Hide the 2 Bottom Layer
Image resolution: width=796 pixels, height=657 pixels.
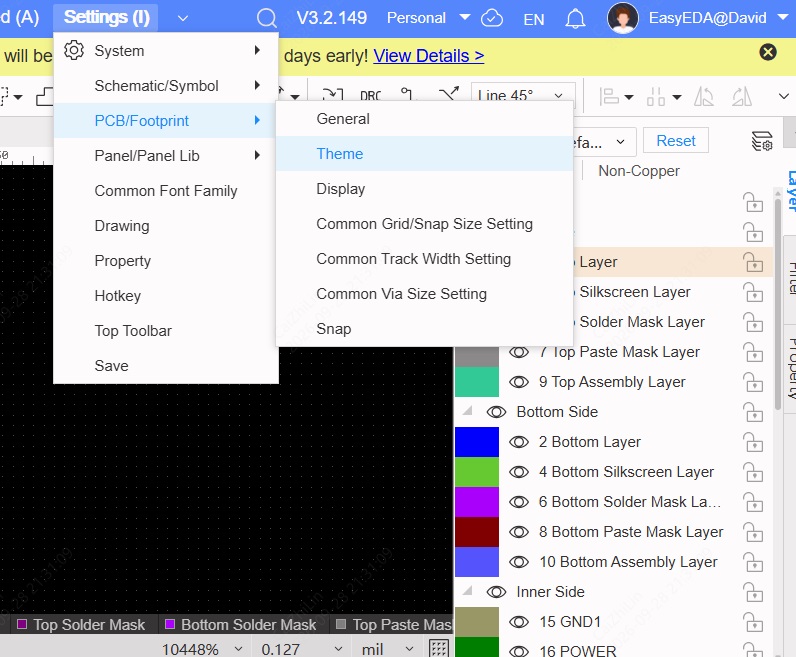tap(519, 442)
